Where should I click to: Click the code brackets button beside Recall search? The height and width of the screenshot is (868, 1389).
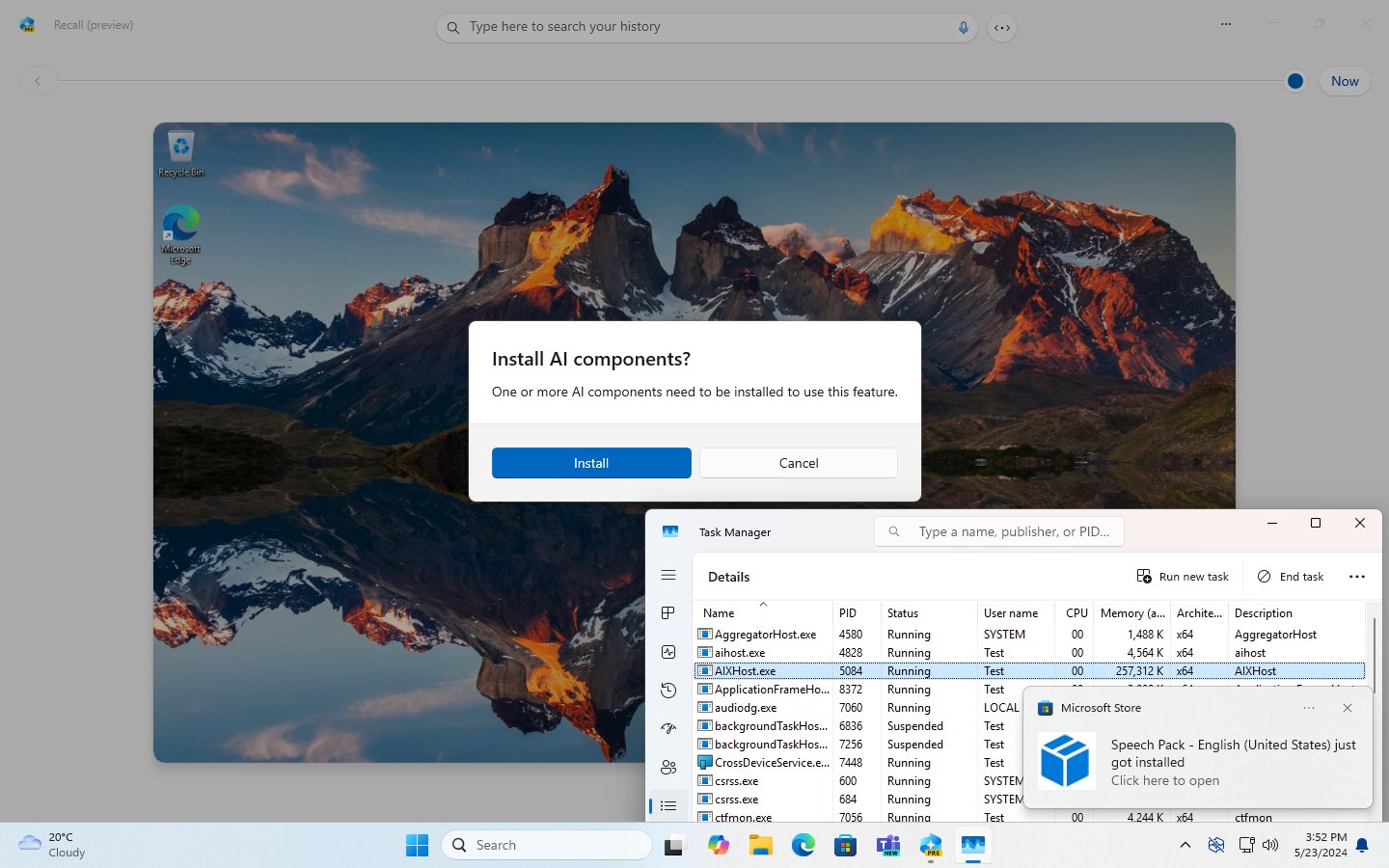1002,28
